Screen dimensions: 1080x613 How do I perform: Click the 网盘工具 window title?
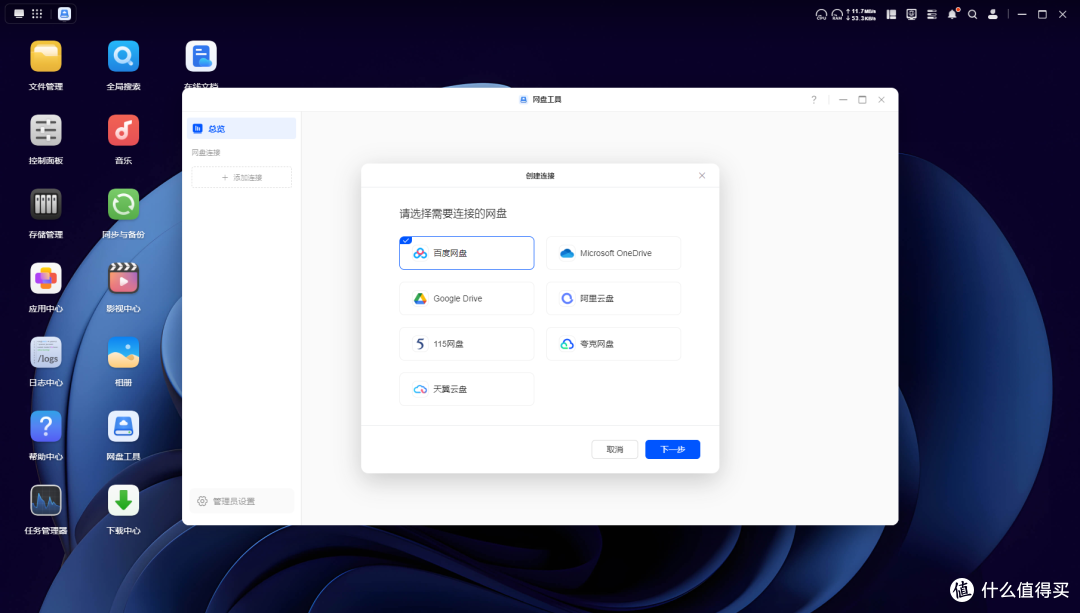pyautogui.click(x=547, y=100)
